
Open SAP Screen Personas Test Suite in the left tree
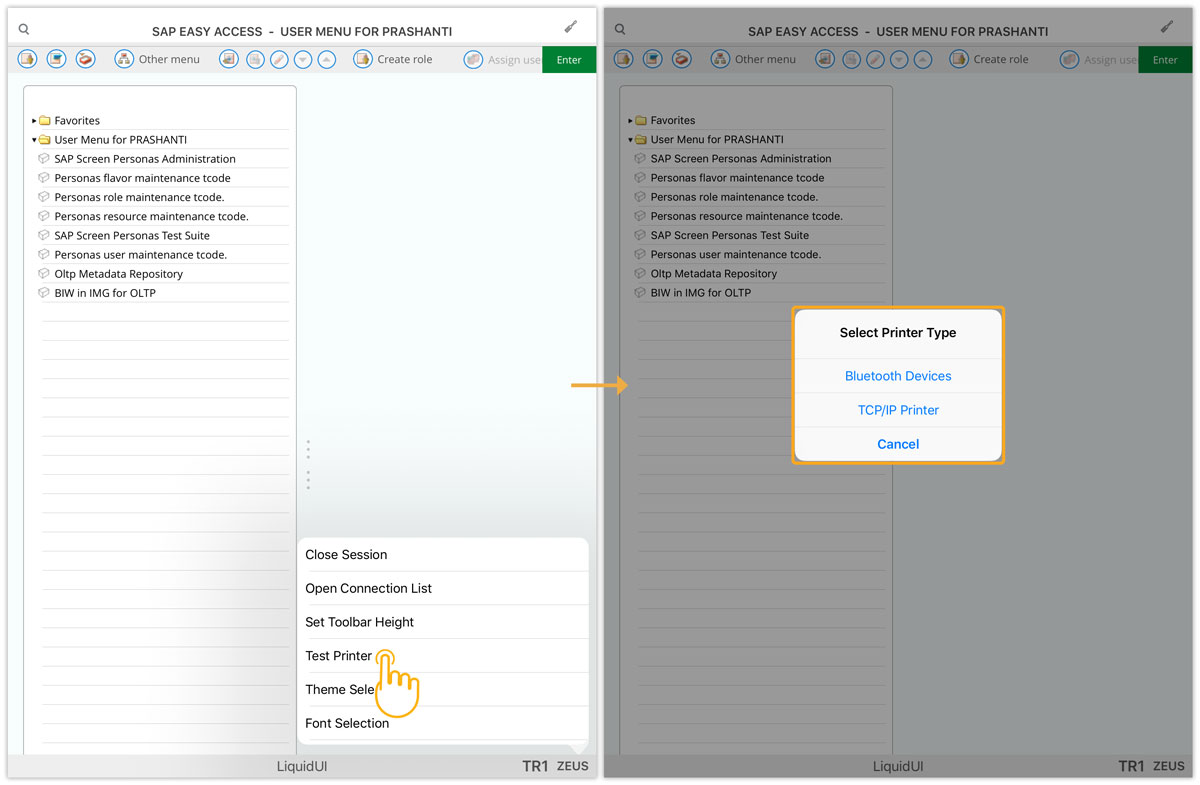point(132,235)
